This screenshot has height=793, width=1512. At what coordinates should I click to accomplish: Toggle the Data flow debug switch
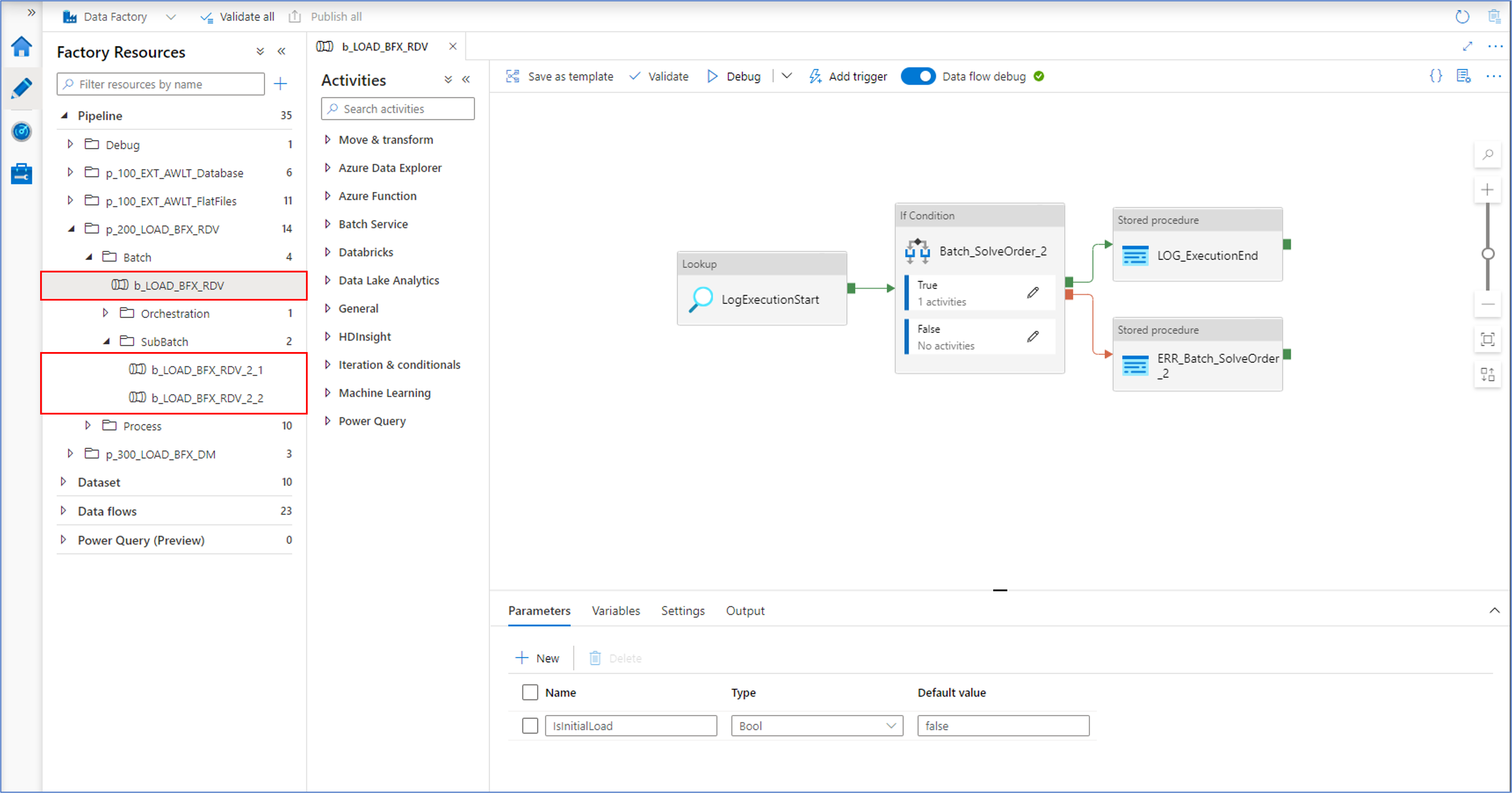[918, 76]
